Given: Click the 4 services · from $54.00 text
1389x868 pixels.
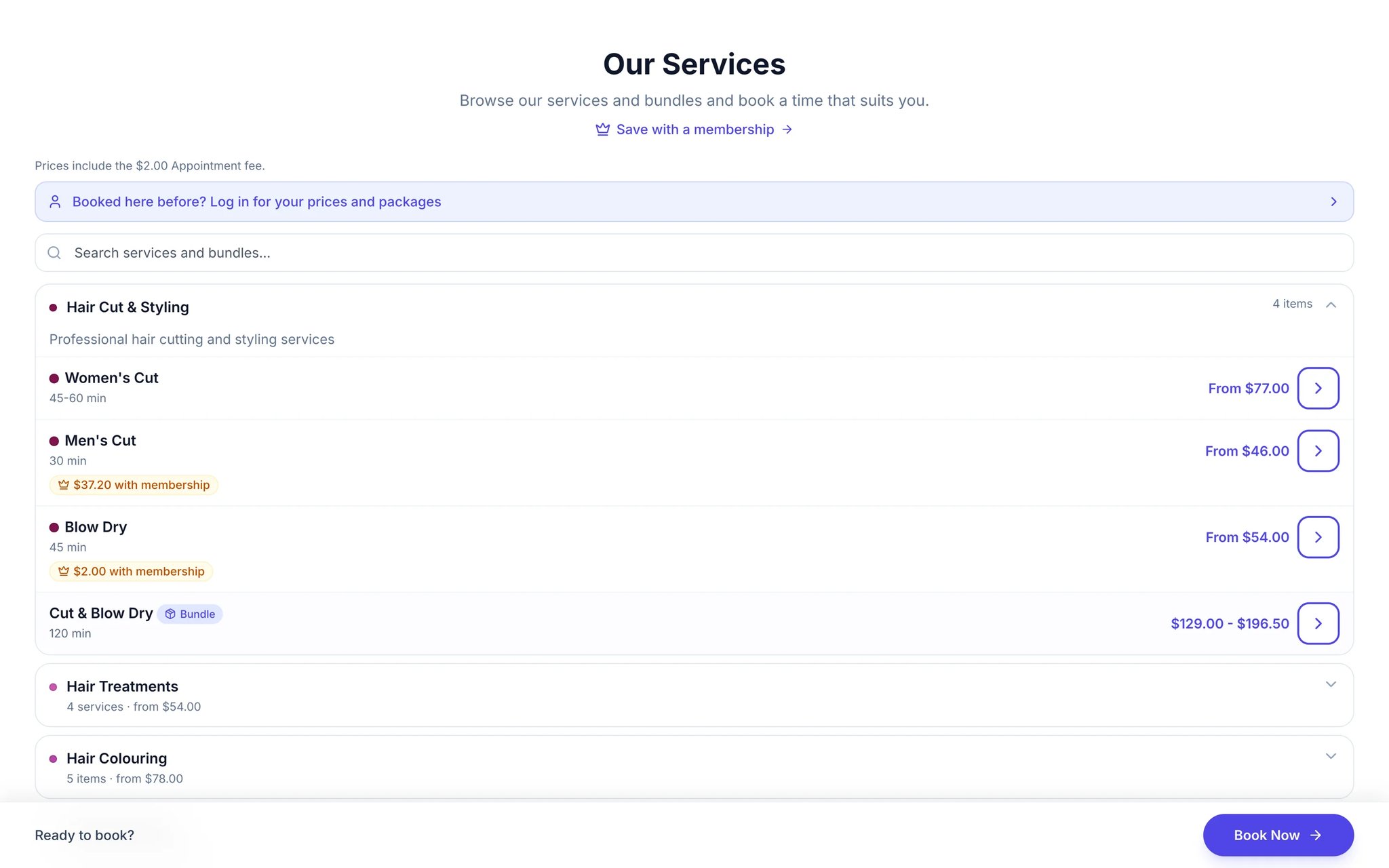Looking at the screenshot, I should coord(134,707).
